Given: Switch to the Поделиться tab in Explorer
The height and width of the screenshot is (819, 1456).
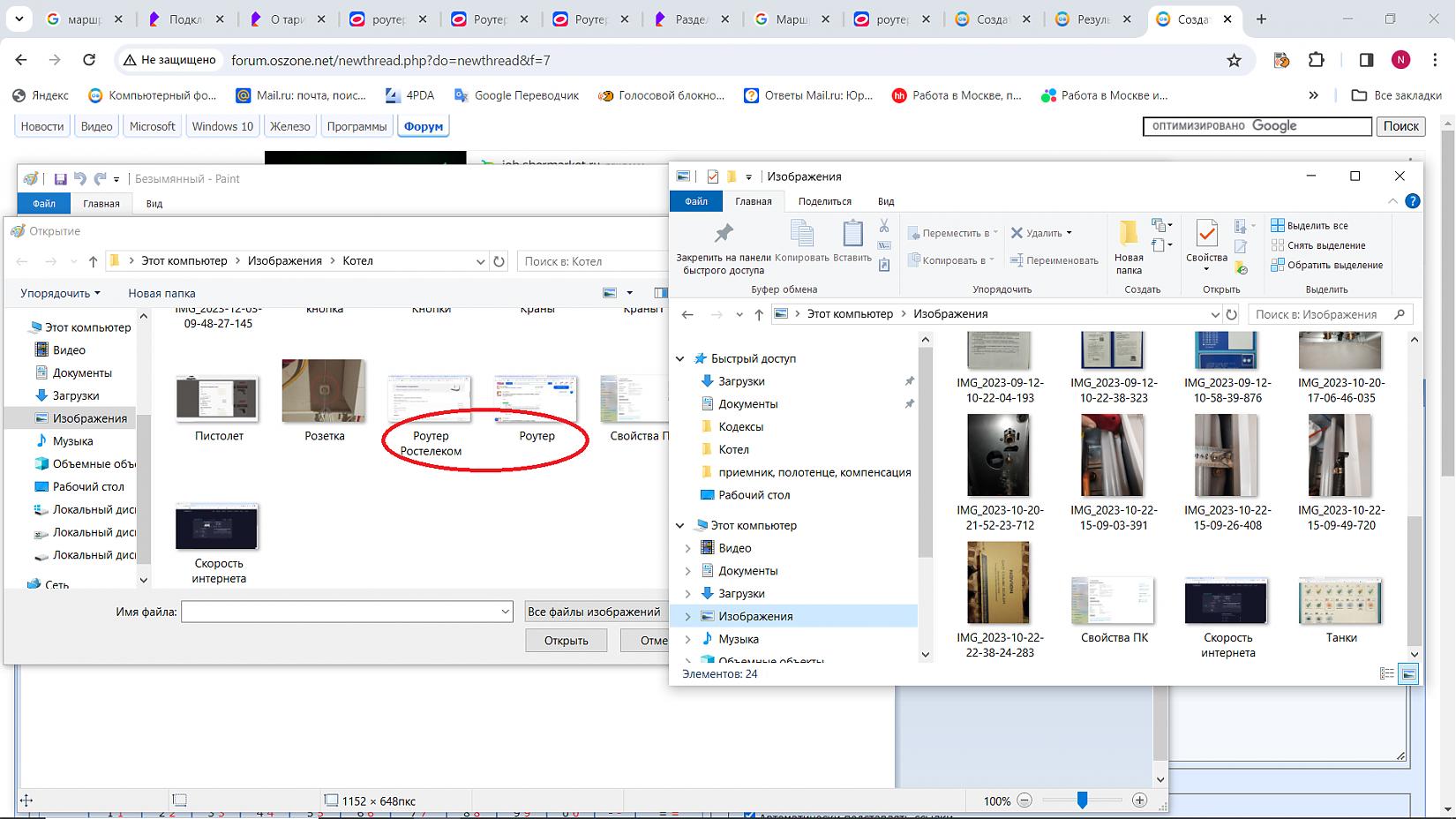Looking at the screenshot, I should [x=824, y=201].
